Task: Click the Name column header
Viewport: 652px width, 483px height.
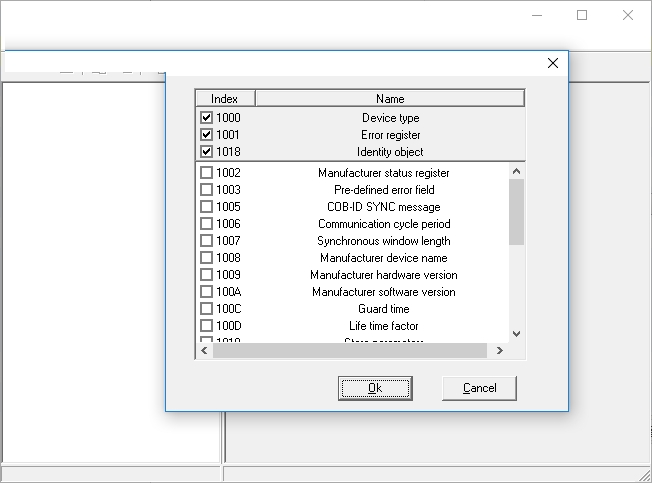Action: pyautogui.click(x=390, y=99)
